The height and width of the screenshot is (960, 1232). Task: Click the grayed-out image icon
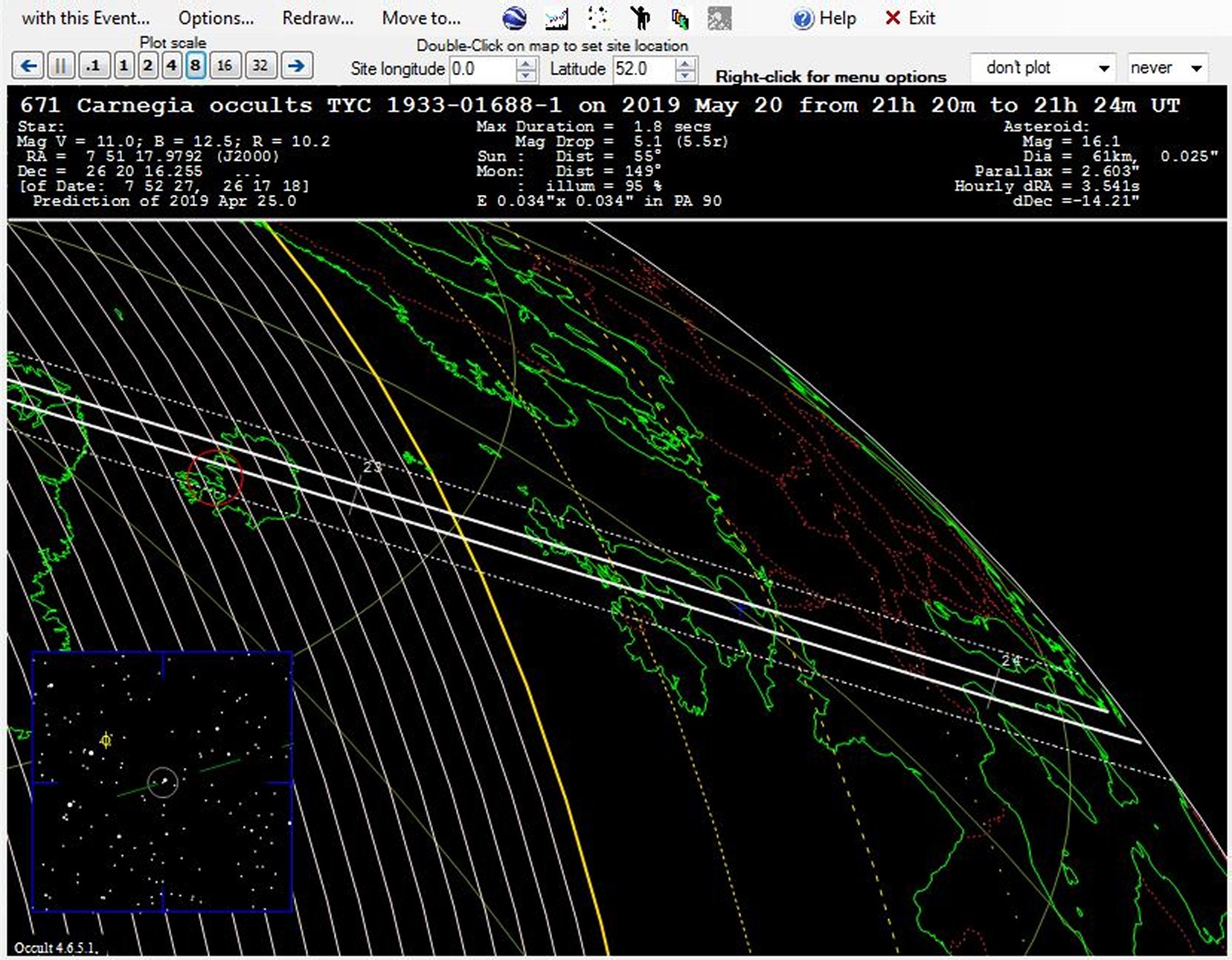point(719,18)
